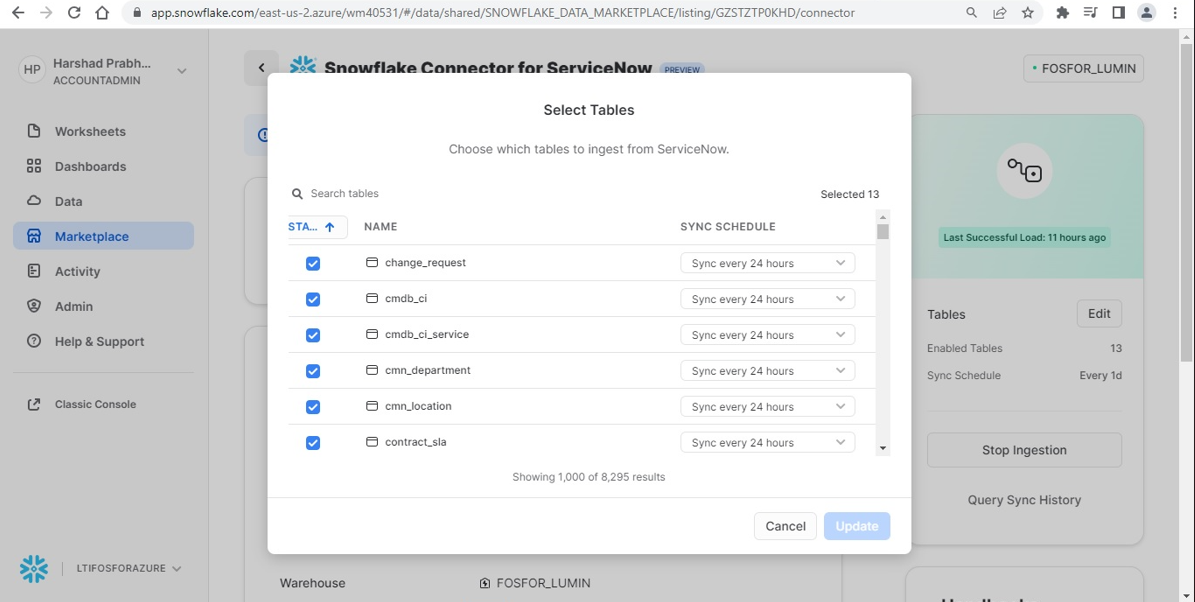Viewport: 1195px width, 602px height.
Task: Open sync schedule dropdown for cmn_department
Action: pos(767,370)
